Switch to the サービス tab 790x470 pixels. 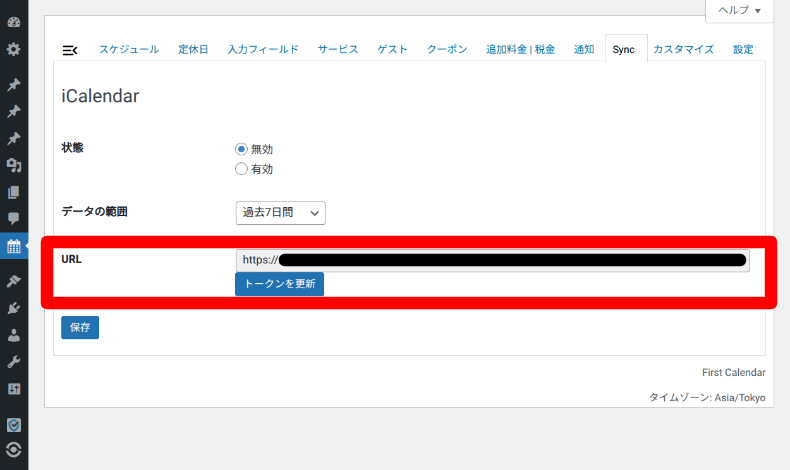pyautogui.click(x=338, y=49)
